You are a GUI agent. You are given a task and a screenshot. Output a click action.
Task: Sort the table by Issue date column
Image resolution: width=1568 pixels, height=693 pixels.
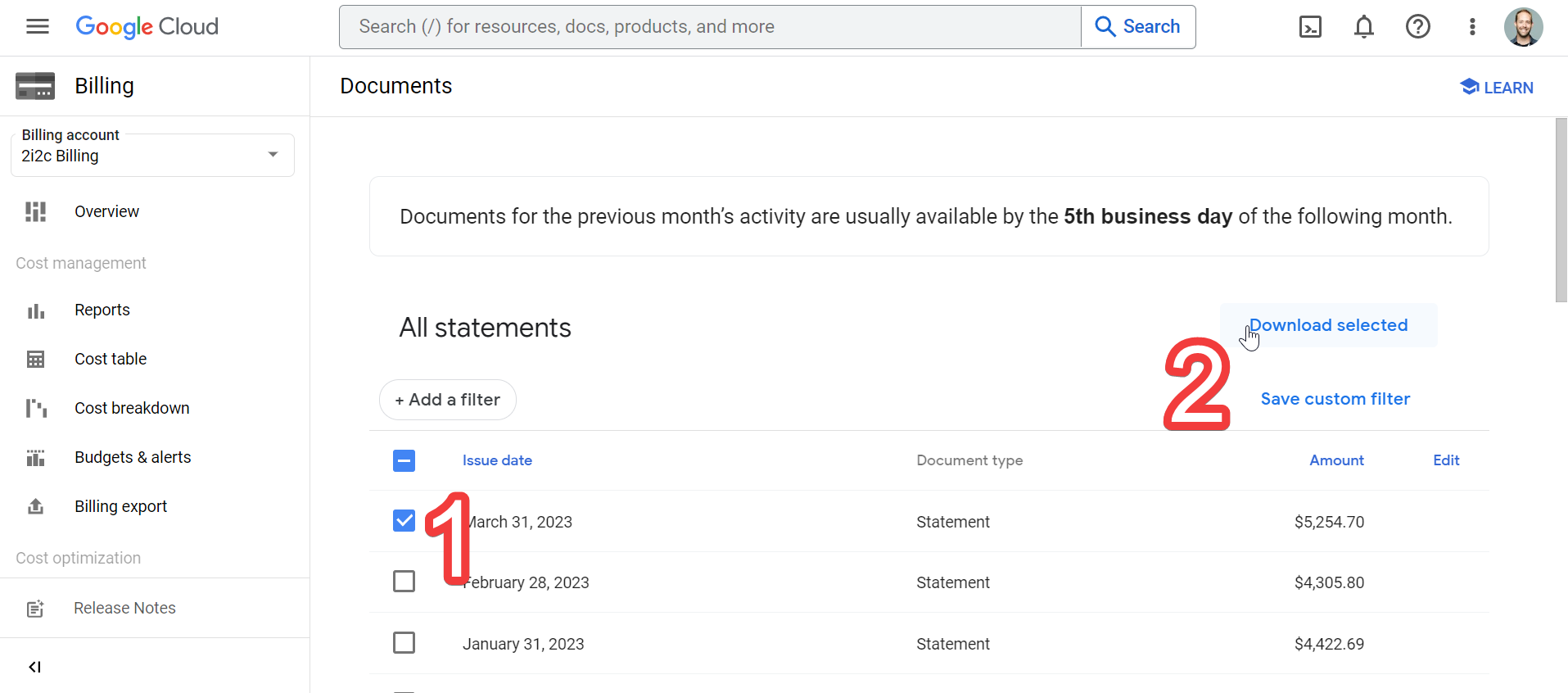[x=497, y=460]
